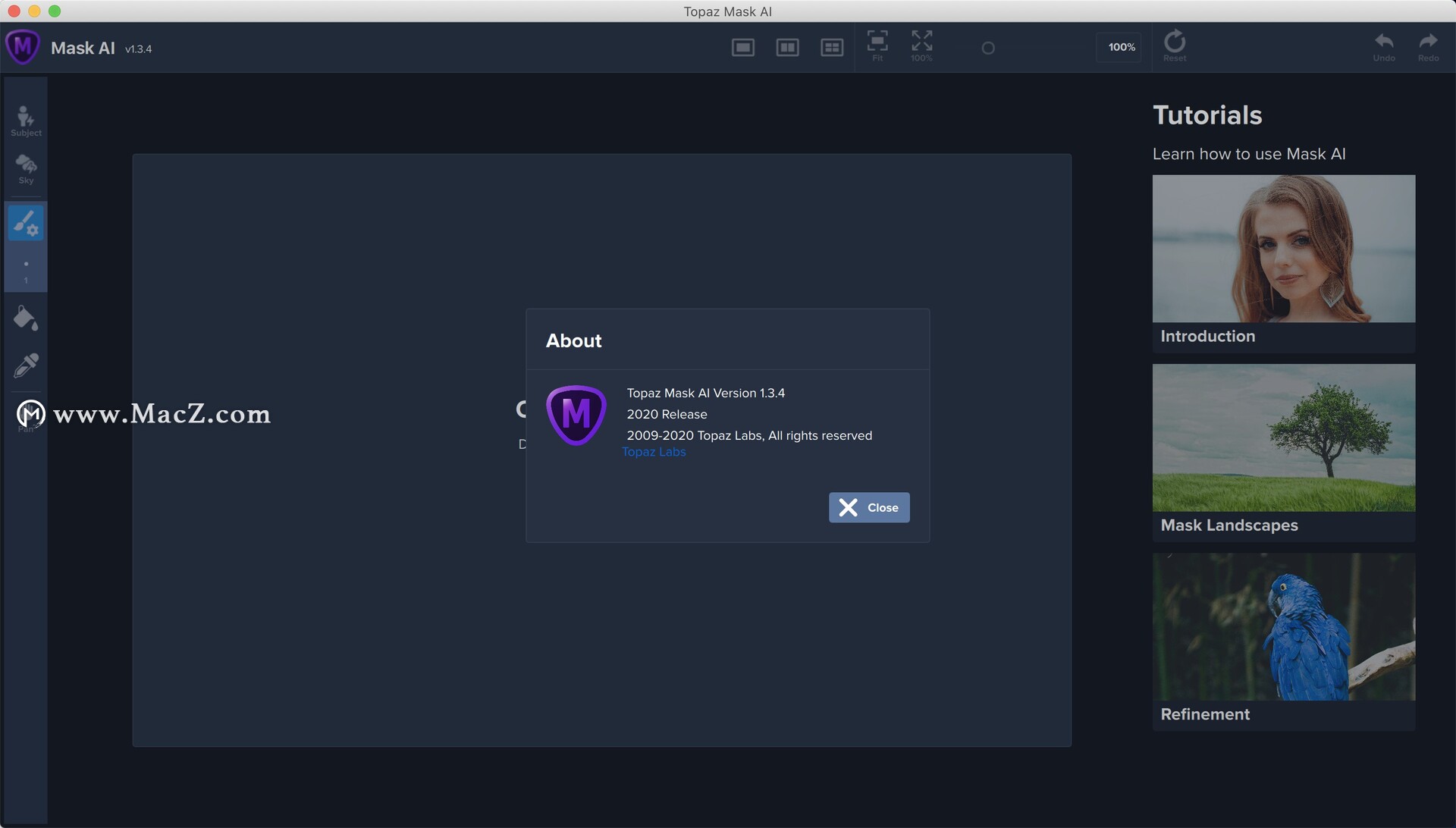The width and height of the screenshot is (1456, 828).
Task: Click the macOS yellow minimize window button
Action: pyautogui.click(x=34, y=11)
